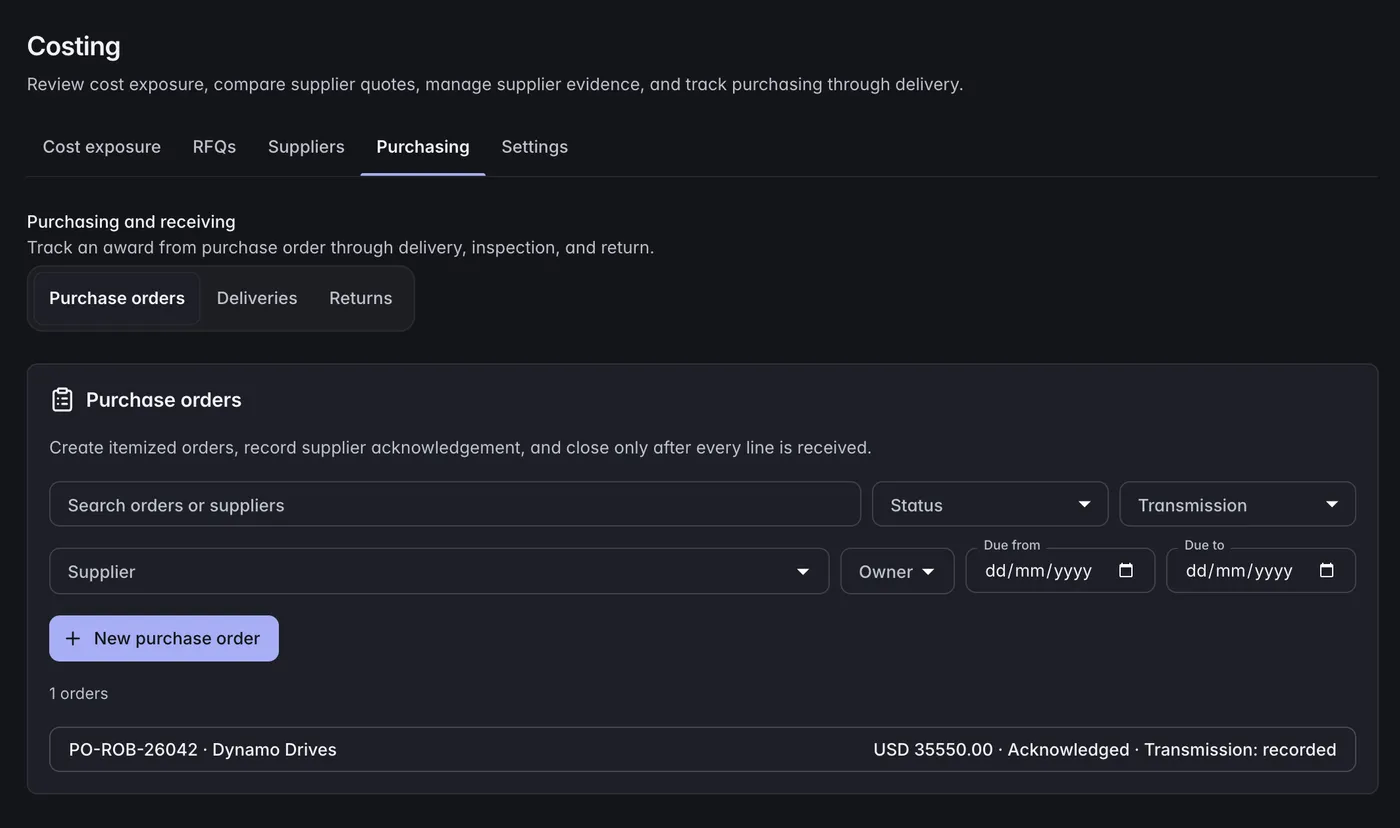
Task: Select the Purchasing tab
Action: click(423, 147)
